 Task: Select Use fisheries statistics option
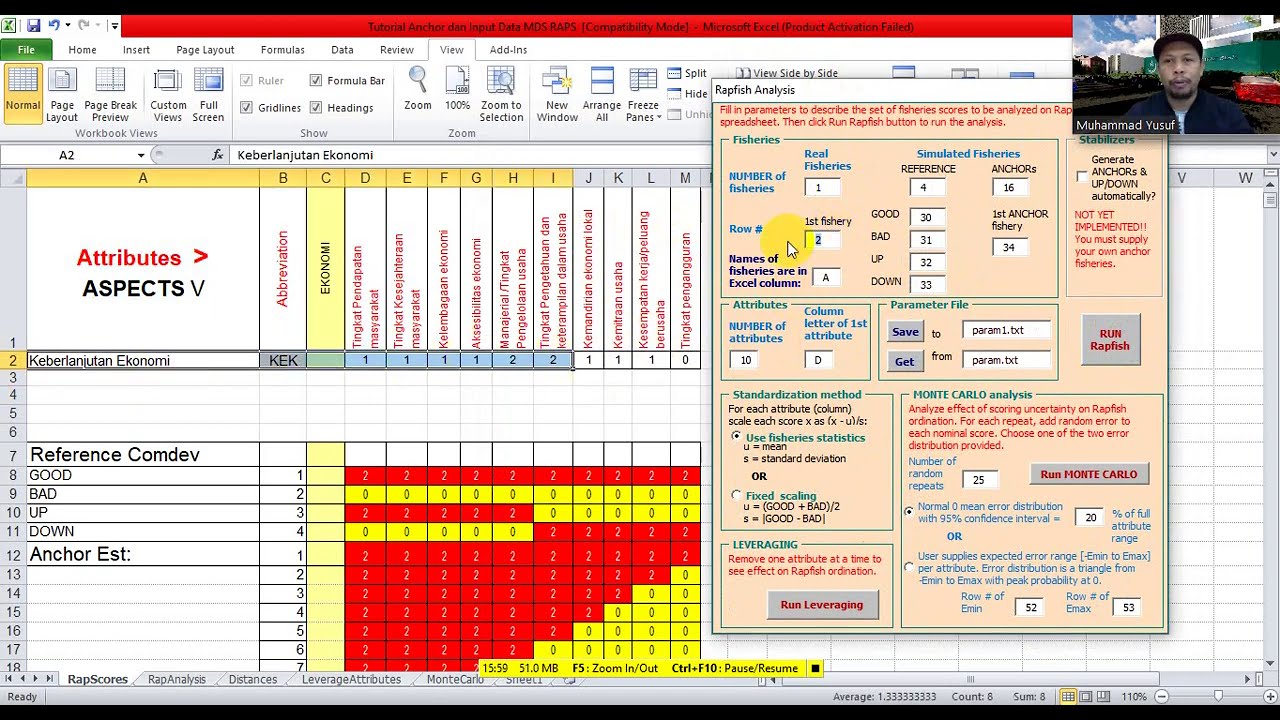pos(737,437)
